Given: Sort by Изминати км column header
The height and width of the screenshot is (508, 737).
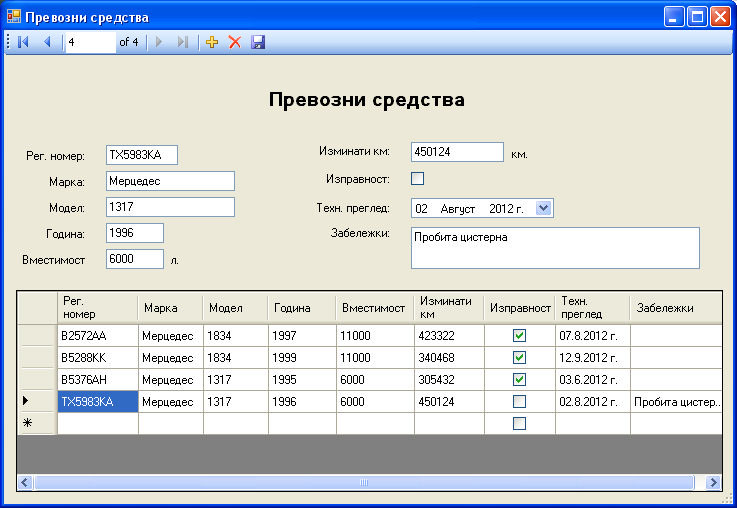Looking at the screenshot, I should tap(449, 308).
